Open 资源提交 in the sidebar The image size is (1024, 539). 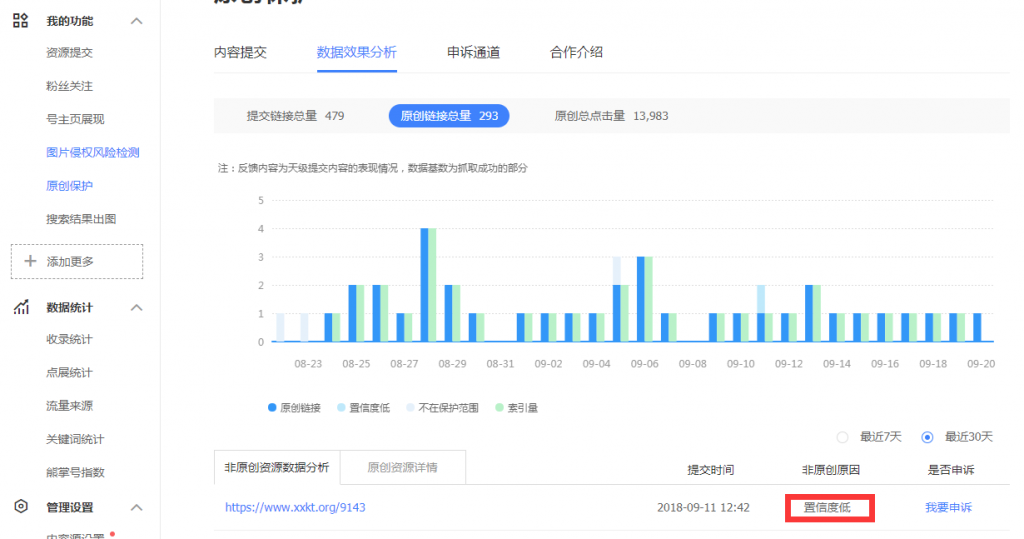(x=69, y=52)
